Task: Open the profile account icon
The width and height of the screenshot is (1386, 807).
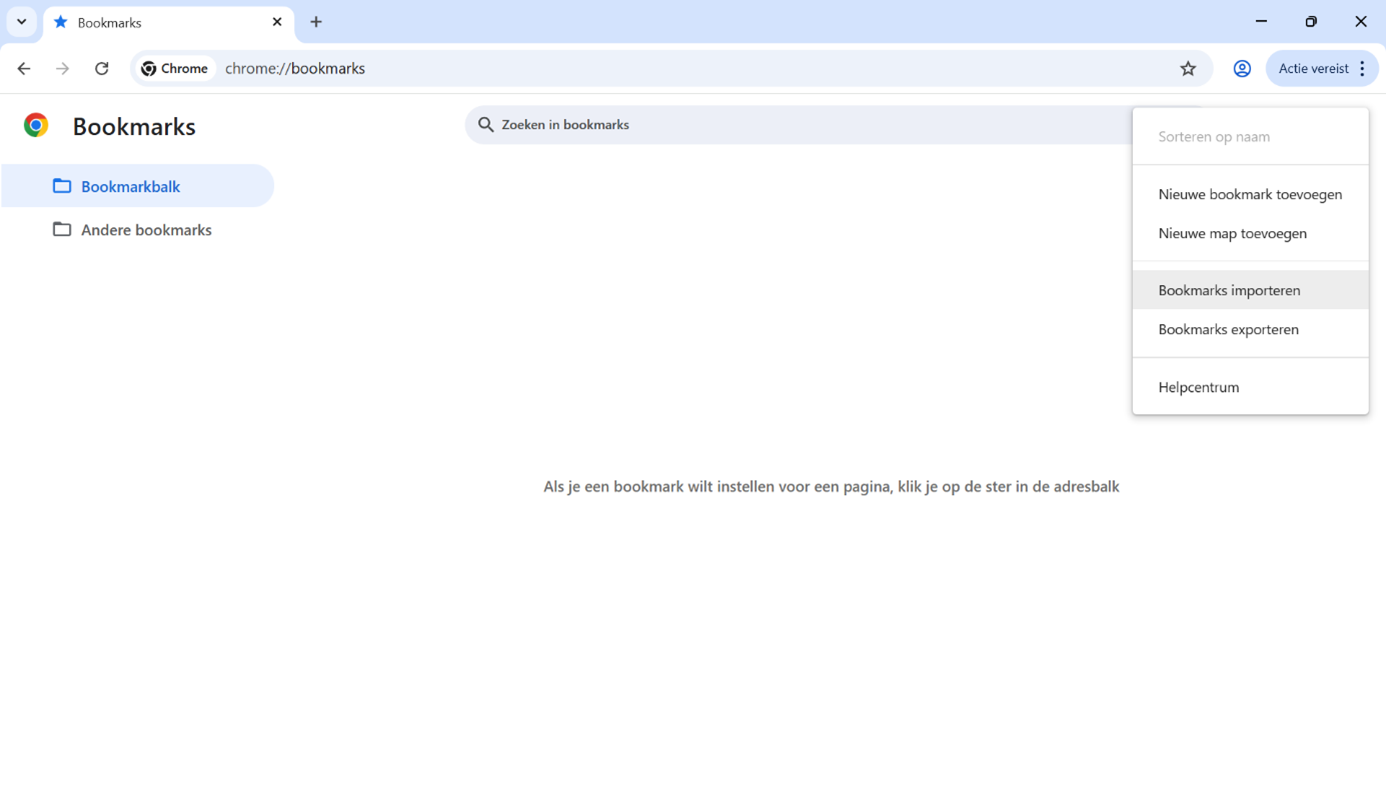Action: pyautogui.click(x=1241, y=68)
